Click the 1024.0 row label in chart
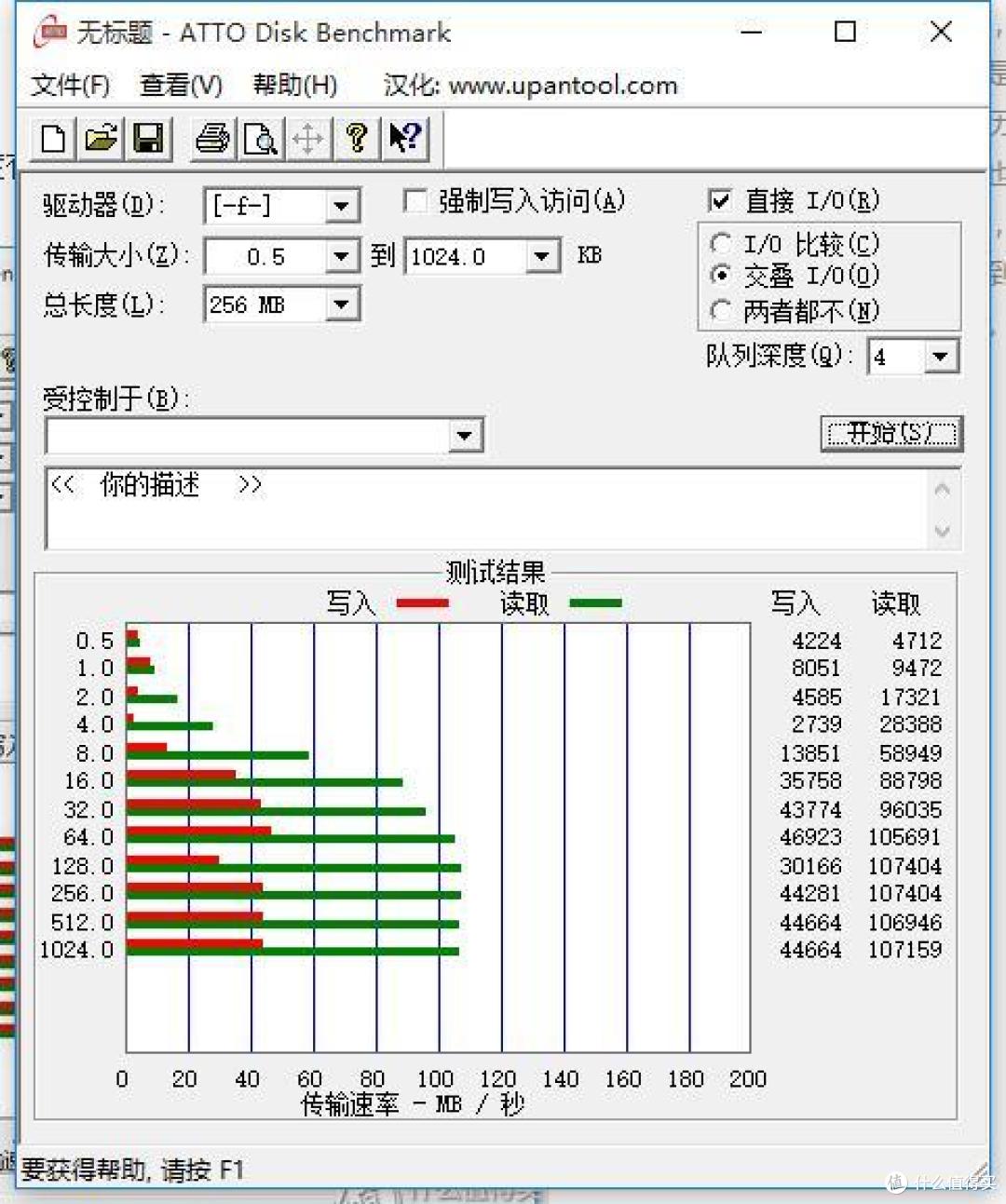Screen dimensions: 1006x1204 point(76,950)
